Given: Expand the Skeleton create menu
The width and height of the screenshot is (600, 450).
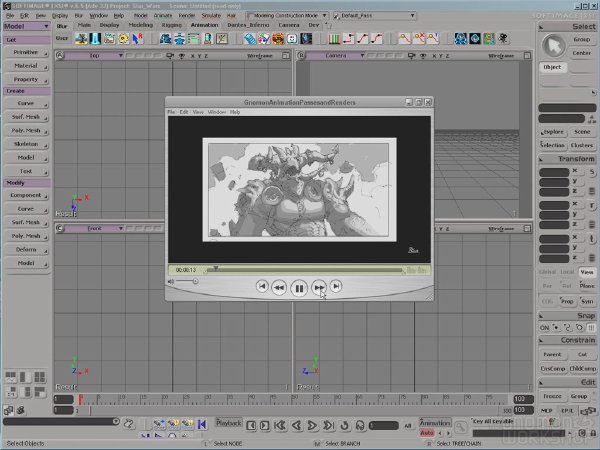Looking at the screenshot, I should coord(27,144).
